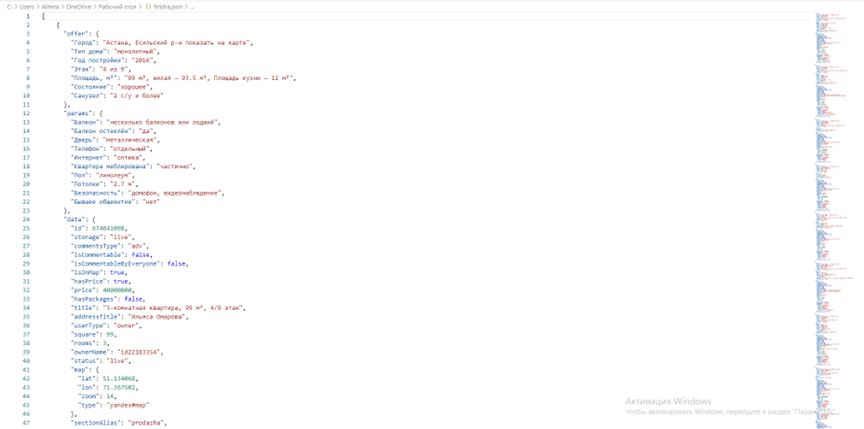The image size is (864, 429).
Task: Click the "adv" value
Action: click(x=136, y=245)
